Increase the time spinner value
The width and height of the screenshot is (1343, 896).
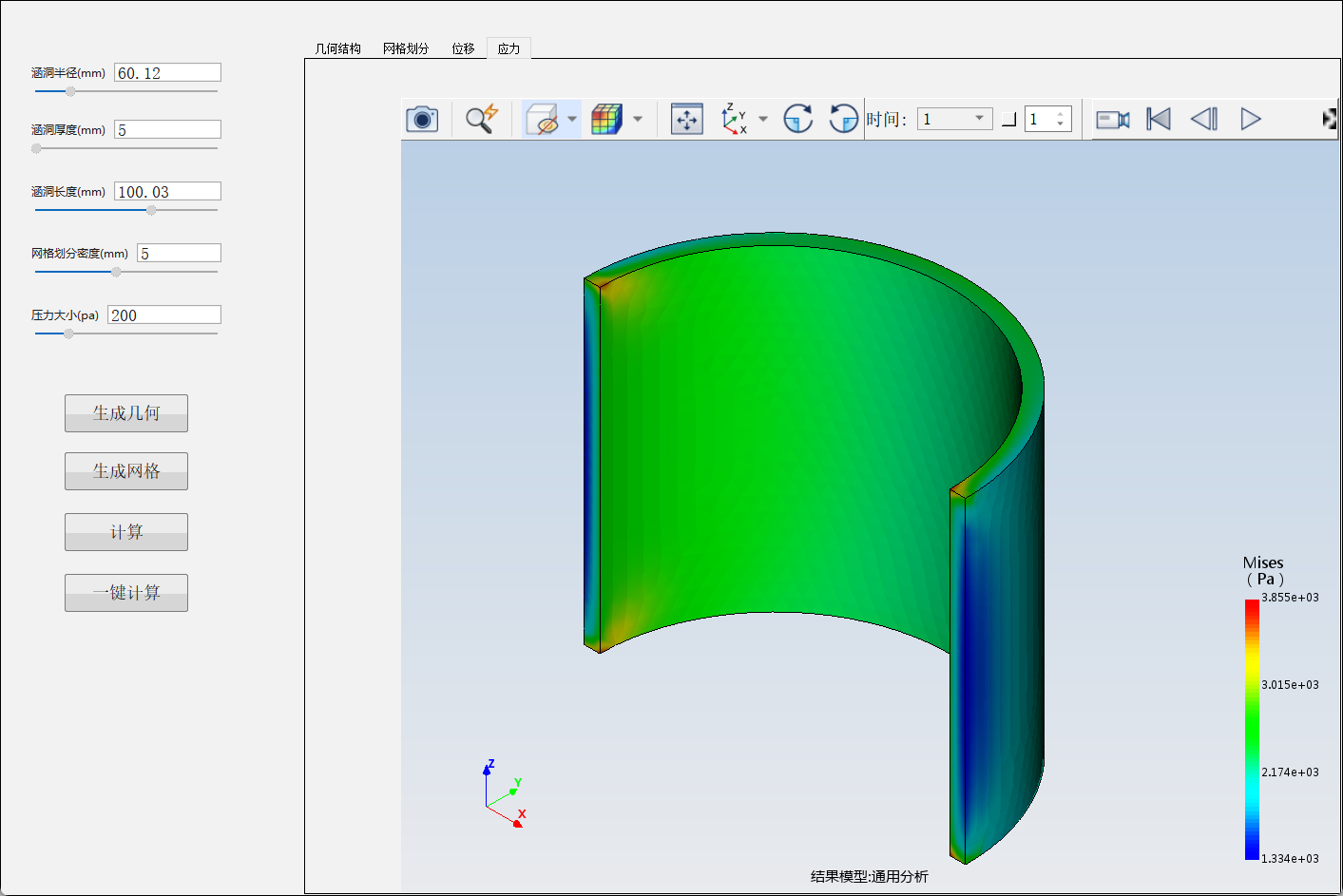(x=1061, y=114)
